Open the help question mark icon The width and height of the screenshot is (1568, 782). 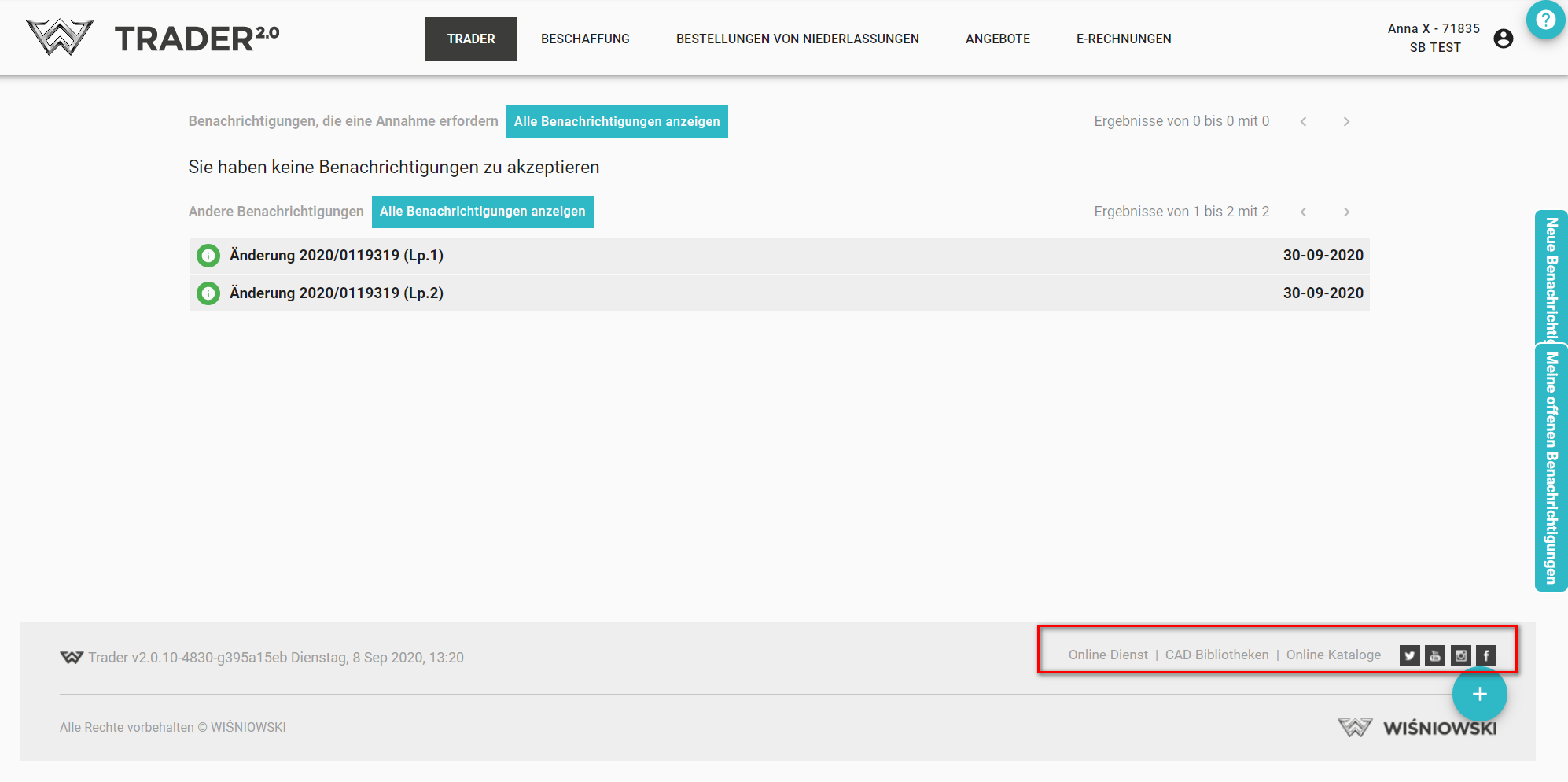tap(1545, 20)
